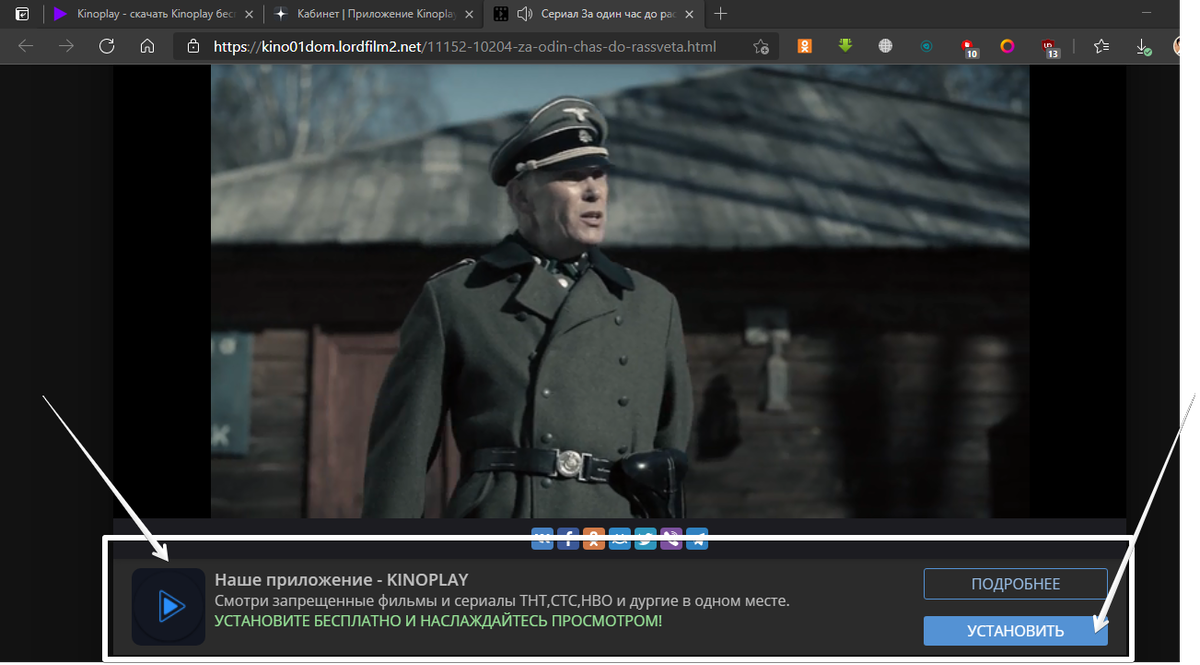This screenshot has height=665, width=1200.
Task: Click the padlock site security icon
Action: tap(194, 46)
